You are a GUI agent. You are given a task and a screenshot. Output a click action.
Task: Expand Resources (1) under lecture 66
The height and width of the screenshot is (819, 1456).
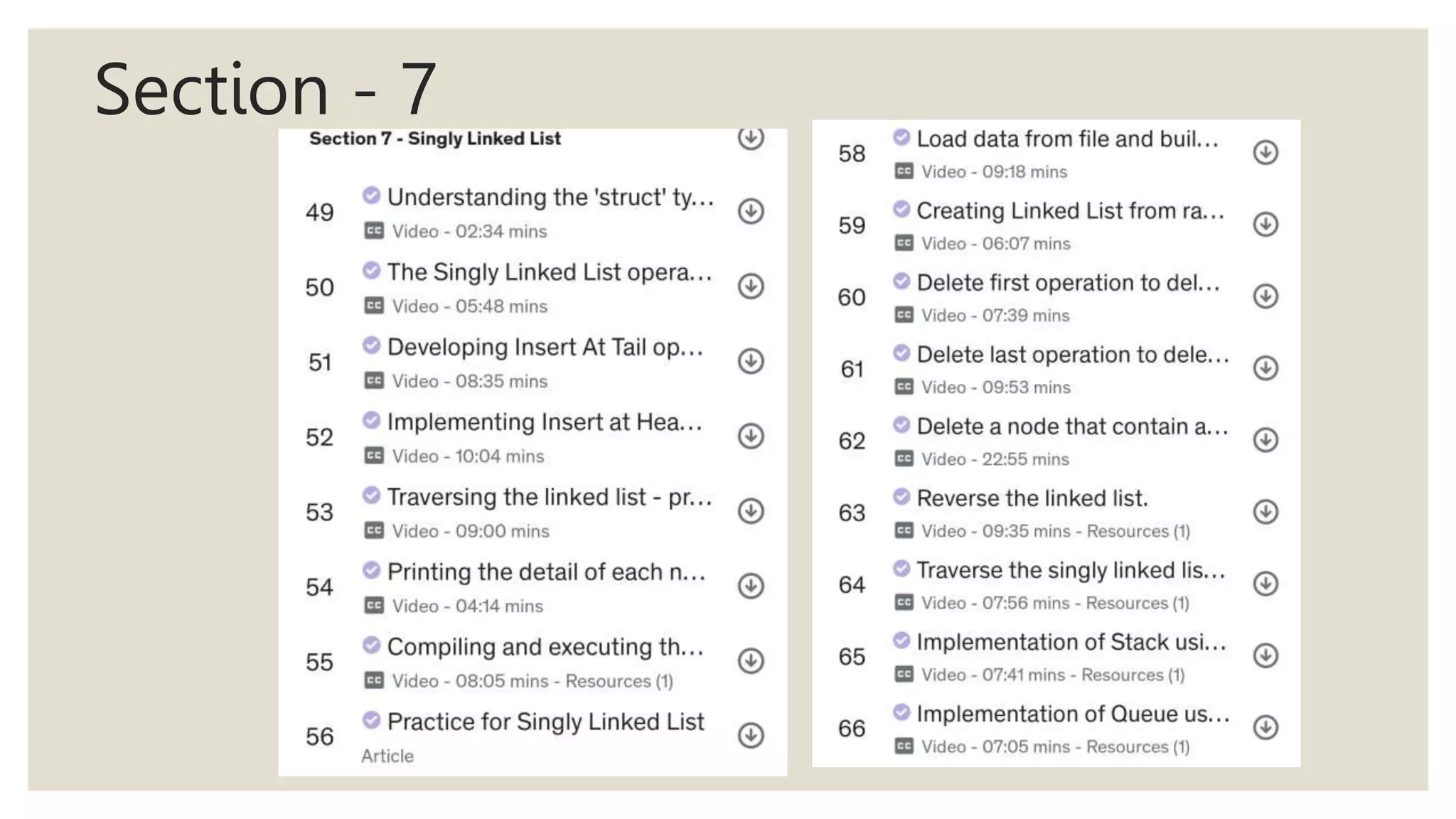coord(1137,746)
